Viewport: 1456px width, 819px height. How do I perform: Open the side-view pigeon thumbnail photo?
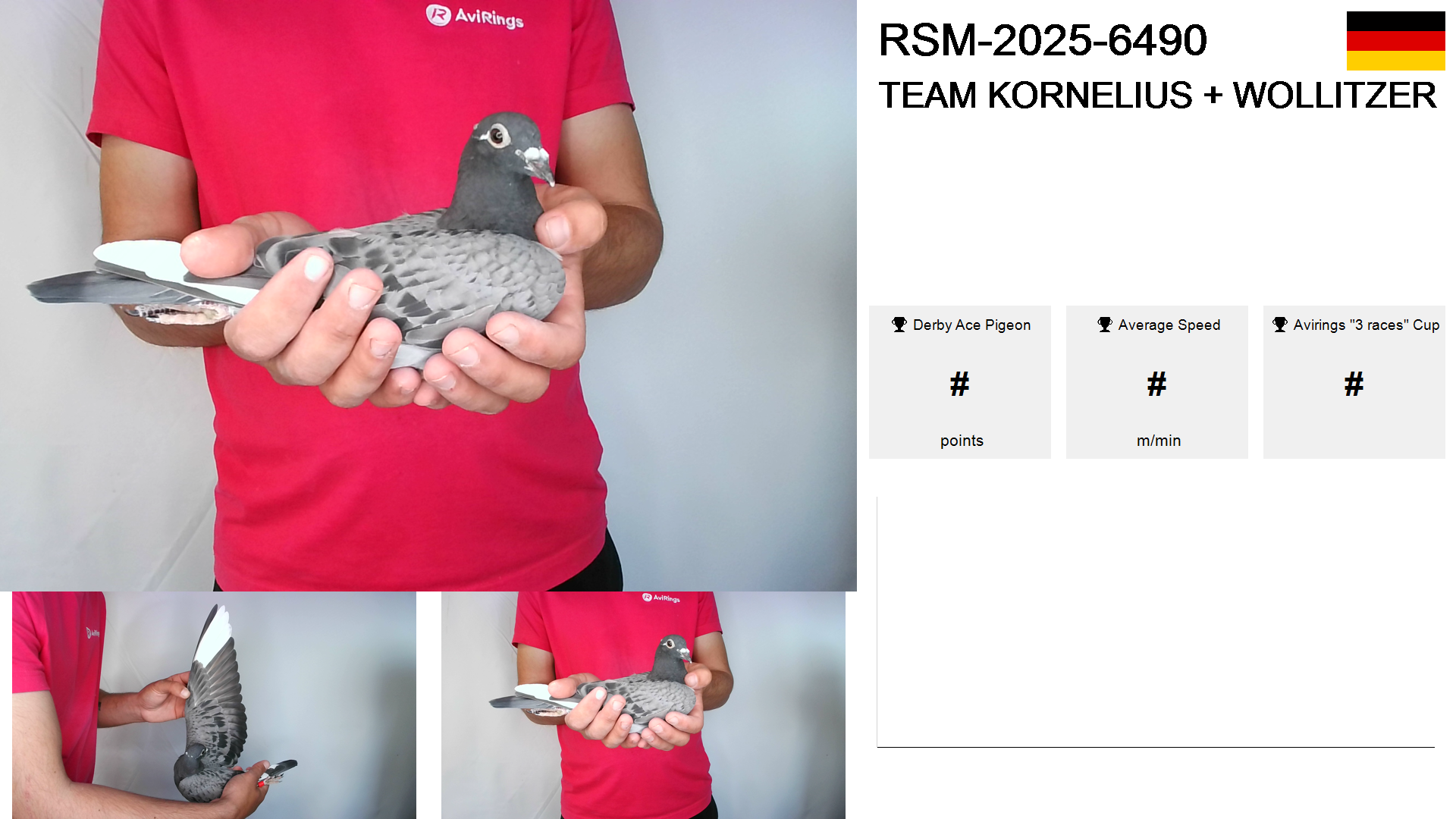643,704
